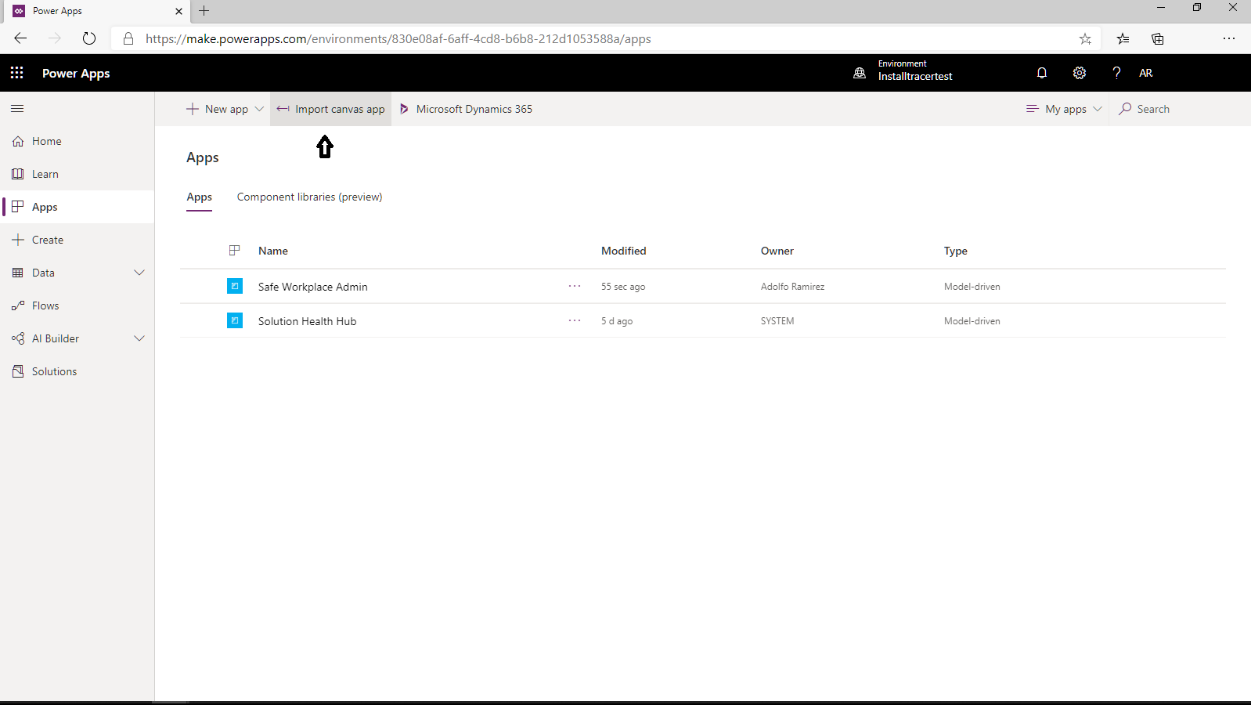Image resolution: width=1251 pixels, height=705 pixels.
Task: Sort by the Name column header
Action: pos(273,251)
